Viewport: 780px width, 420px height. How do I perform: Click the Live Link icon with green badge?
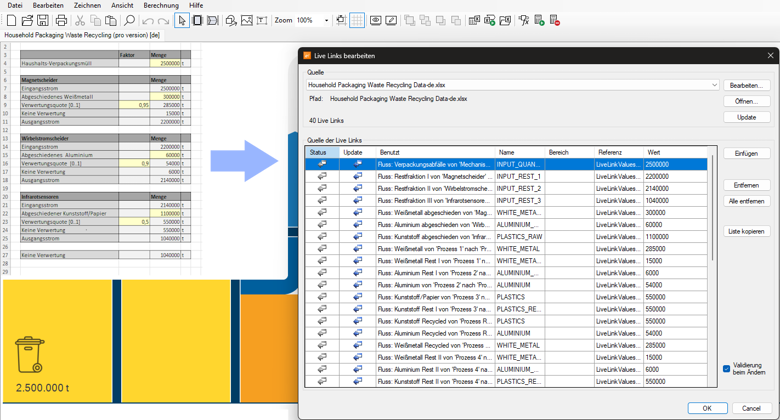489,20
